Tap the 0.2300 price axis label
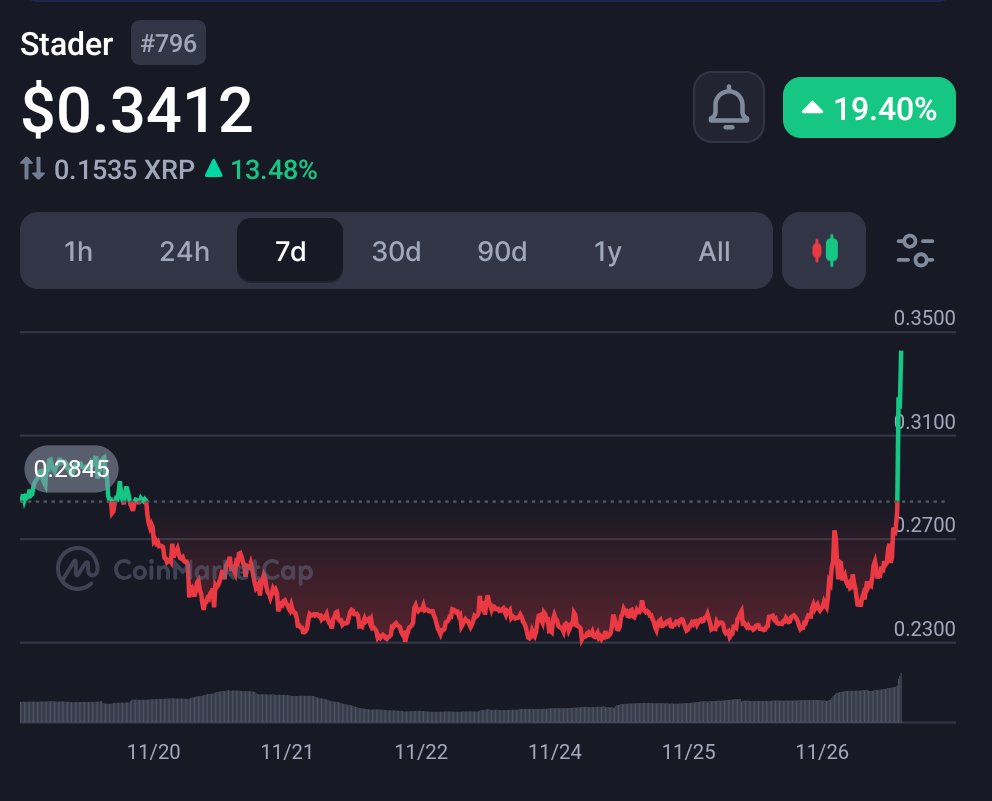992x801 pixels. pyautogui.click(x=924, y=628)
